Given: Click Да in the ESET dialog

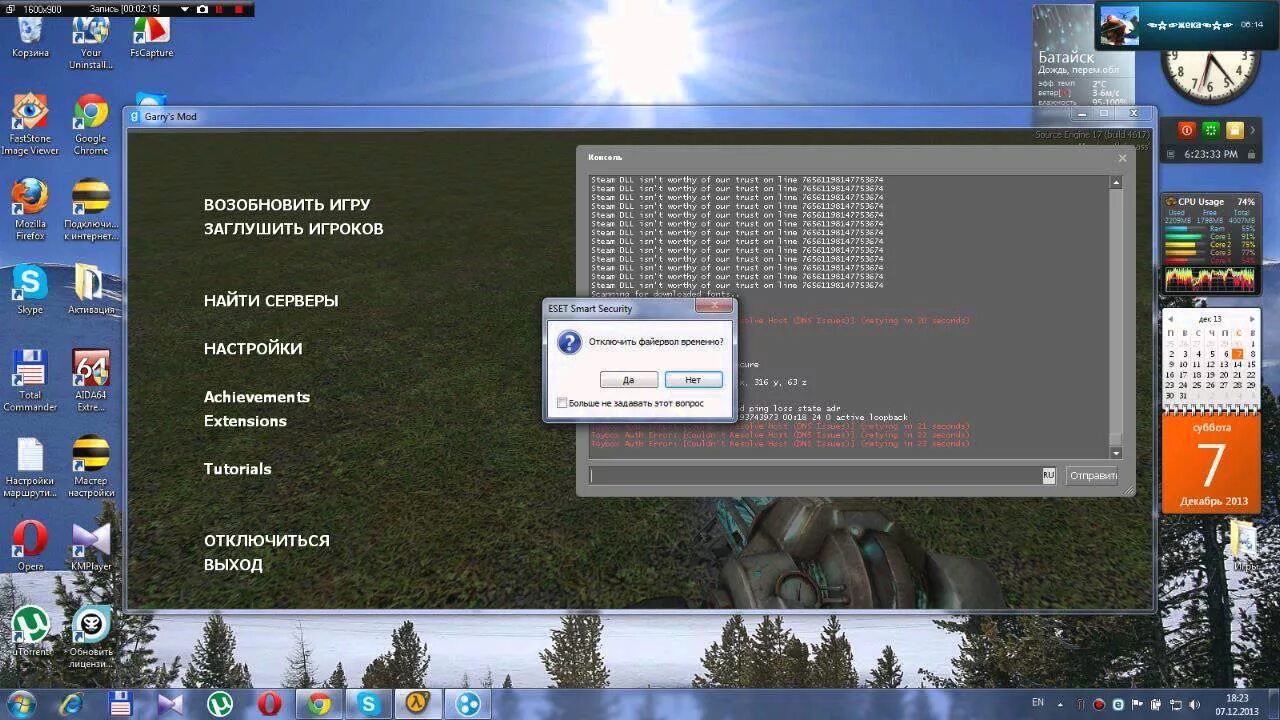Looking at the screenshot, I should click(629, 380).
